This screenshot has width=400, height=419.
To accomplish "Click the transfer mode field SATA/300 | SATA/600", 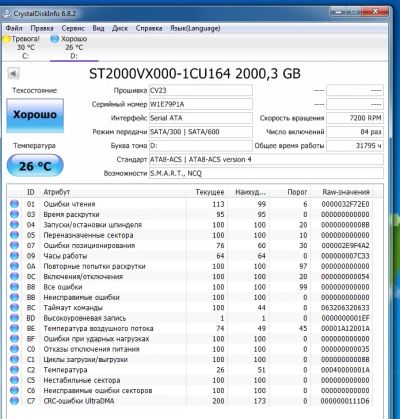I will pyautogui.click(x=201, y=132).
